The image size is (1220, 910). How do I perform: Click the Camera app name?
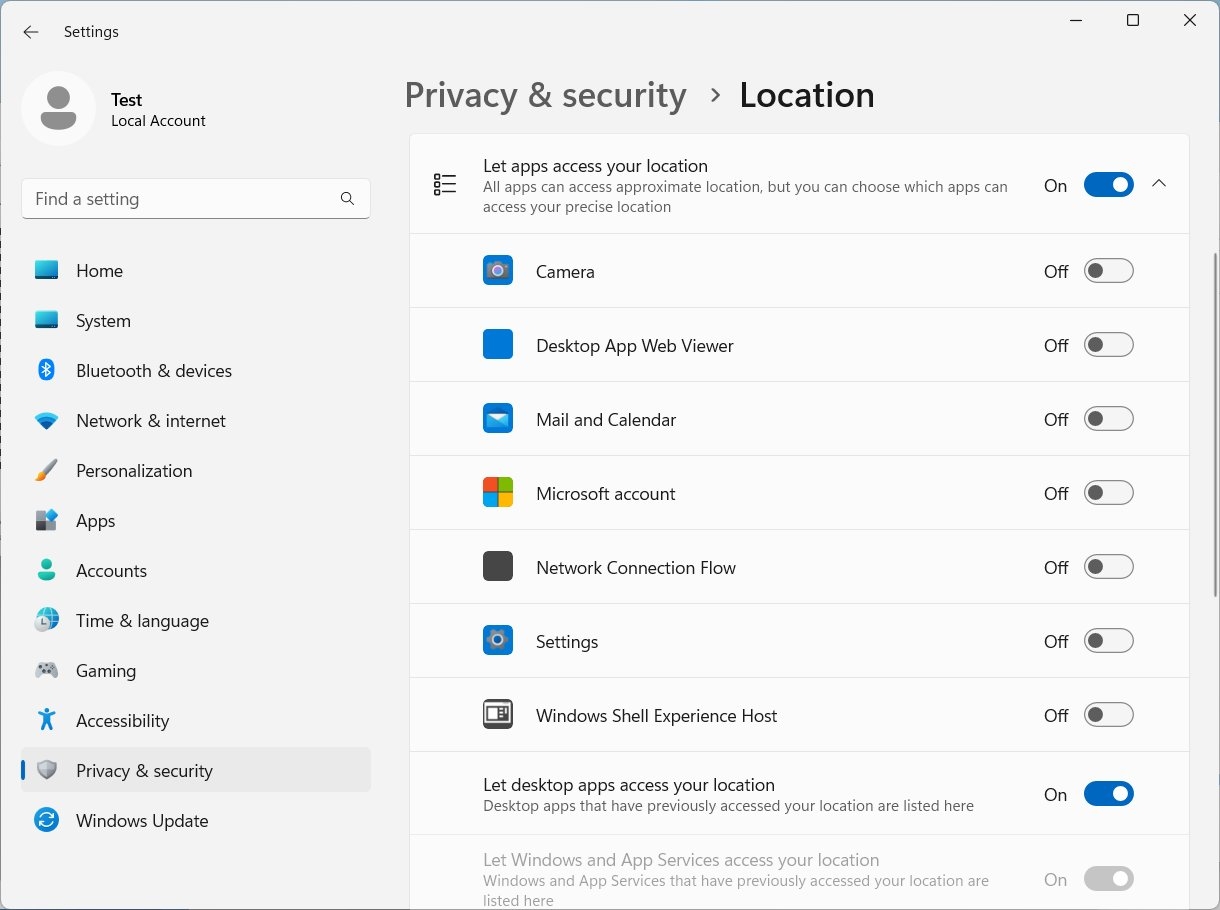565,272
